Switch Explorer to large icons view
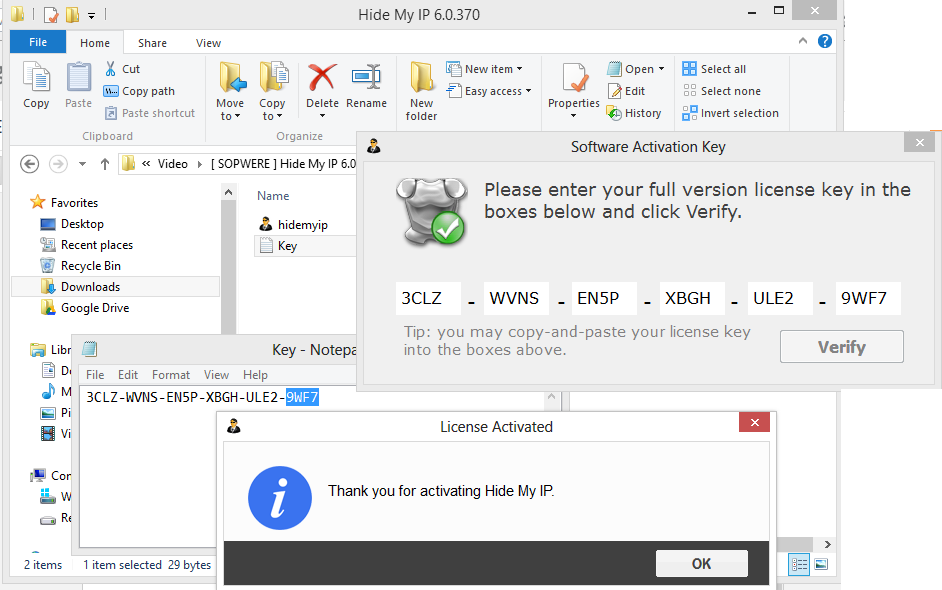 click(821, 564)
